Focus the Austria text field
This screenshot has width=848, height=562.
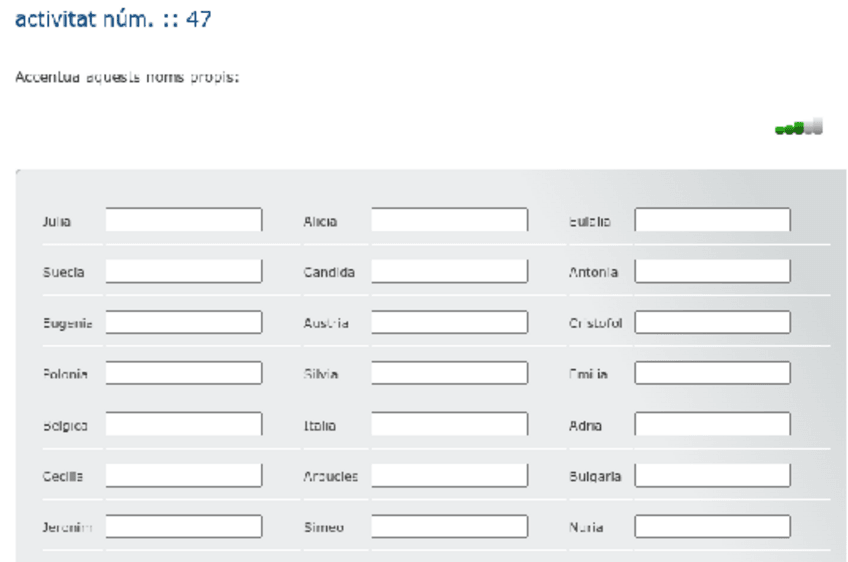449,323
